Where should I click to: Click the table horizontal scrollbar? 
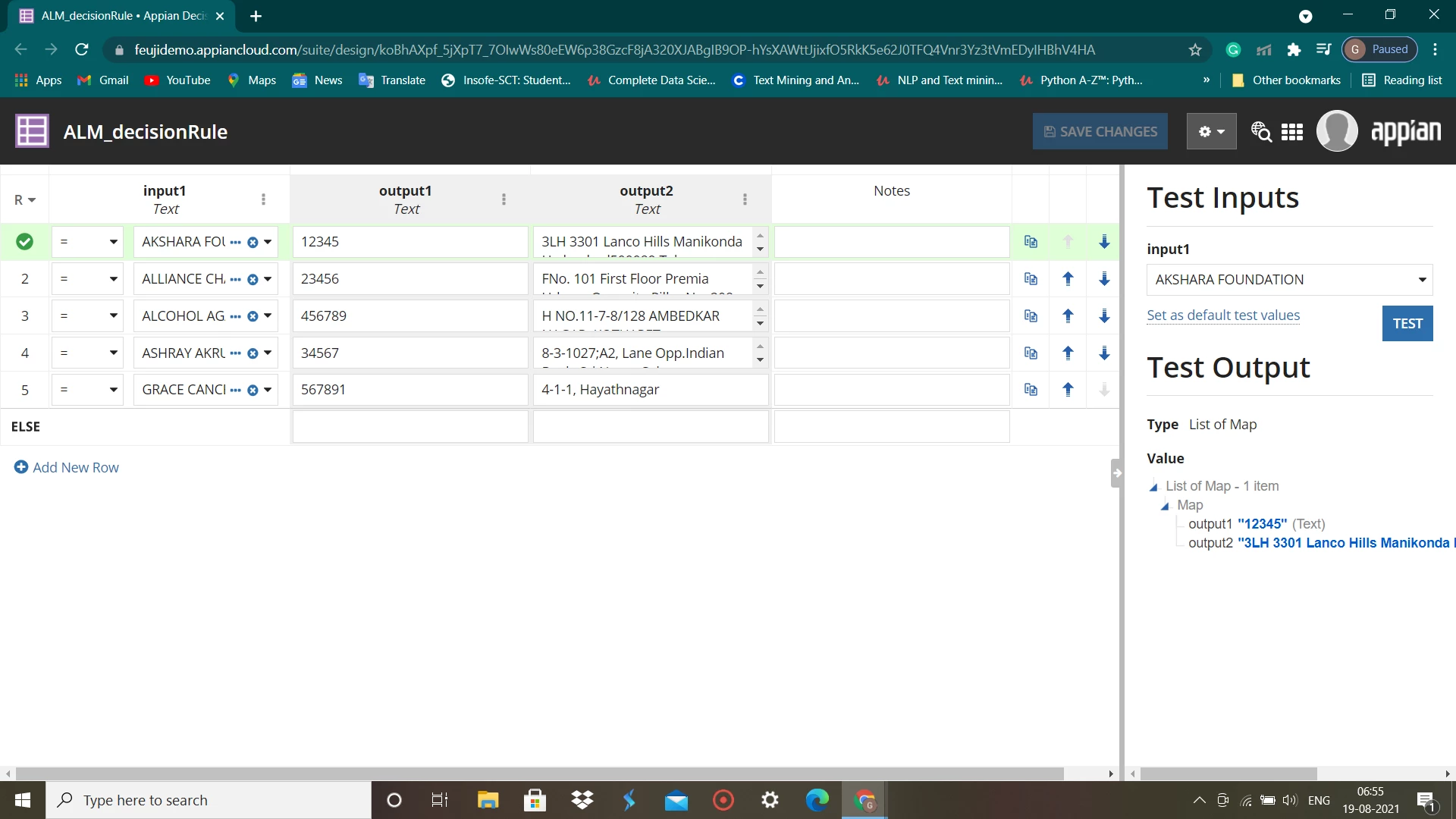point(539,773)
